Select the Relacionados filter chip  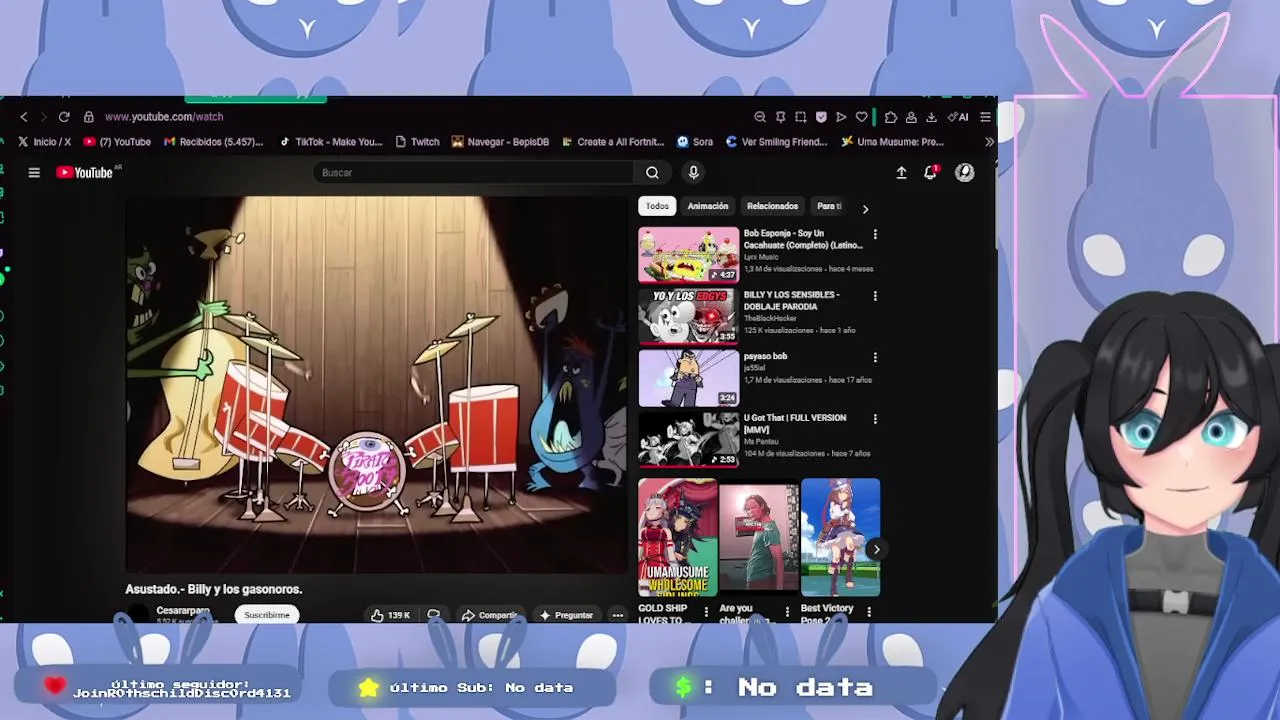click(x=772, y=206)
